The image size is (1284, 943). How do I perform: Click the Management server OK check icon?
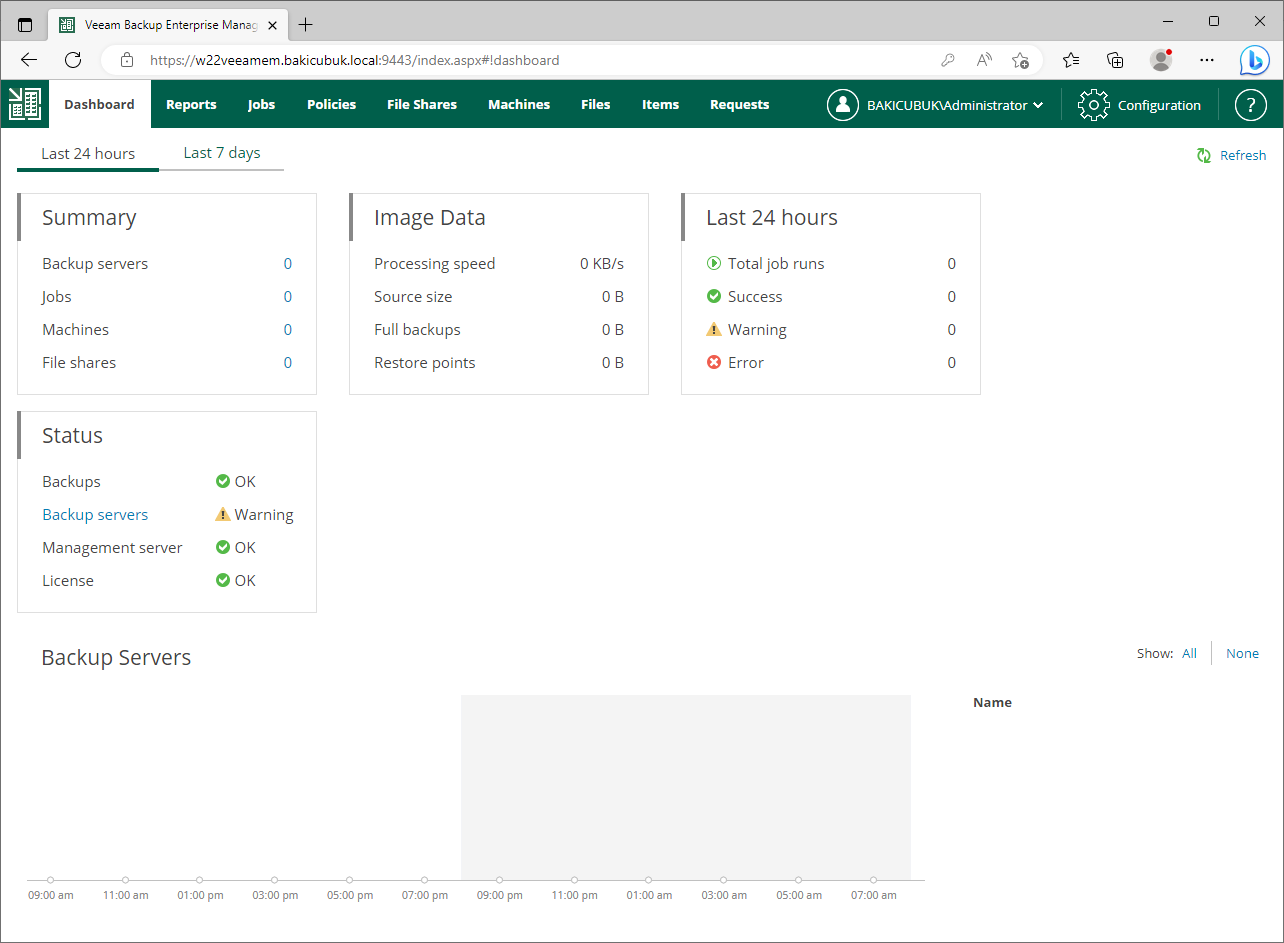tap(223, 548)
